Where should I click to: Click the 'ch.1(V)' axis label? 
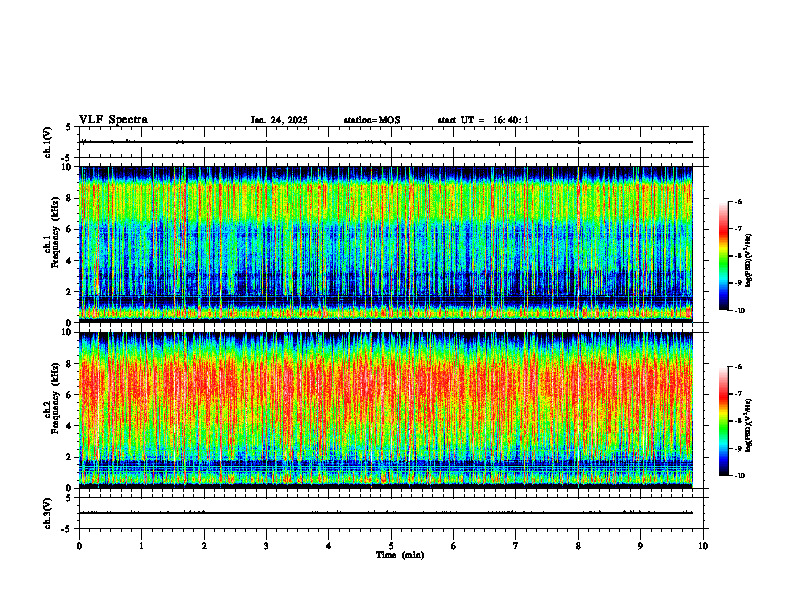pos(48,142)
